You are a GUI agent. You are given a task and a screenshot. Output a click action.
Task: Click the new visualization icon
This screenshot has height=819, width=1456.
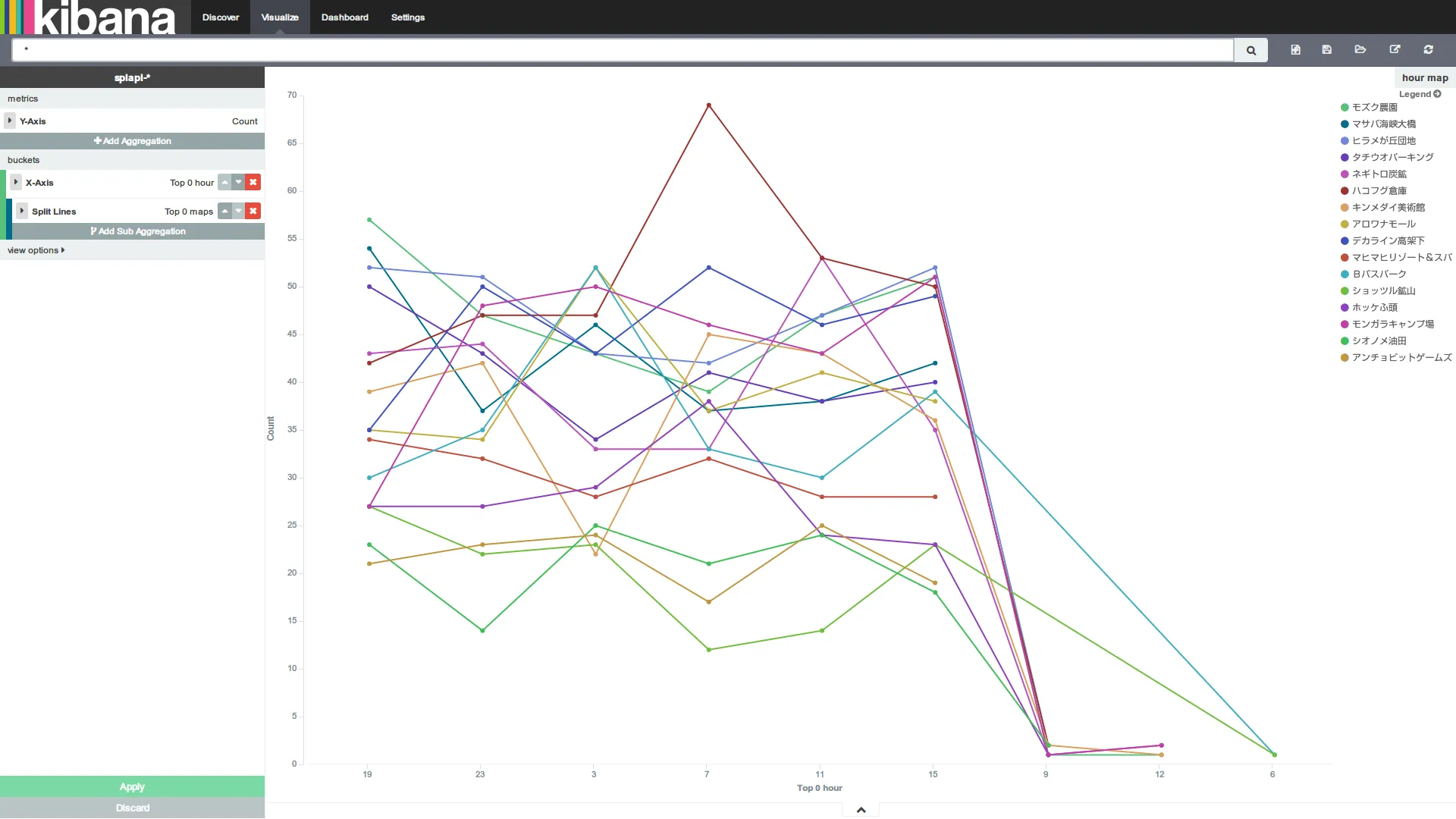click(x=1295, y=49)
